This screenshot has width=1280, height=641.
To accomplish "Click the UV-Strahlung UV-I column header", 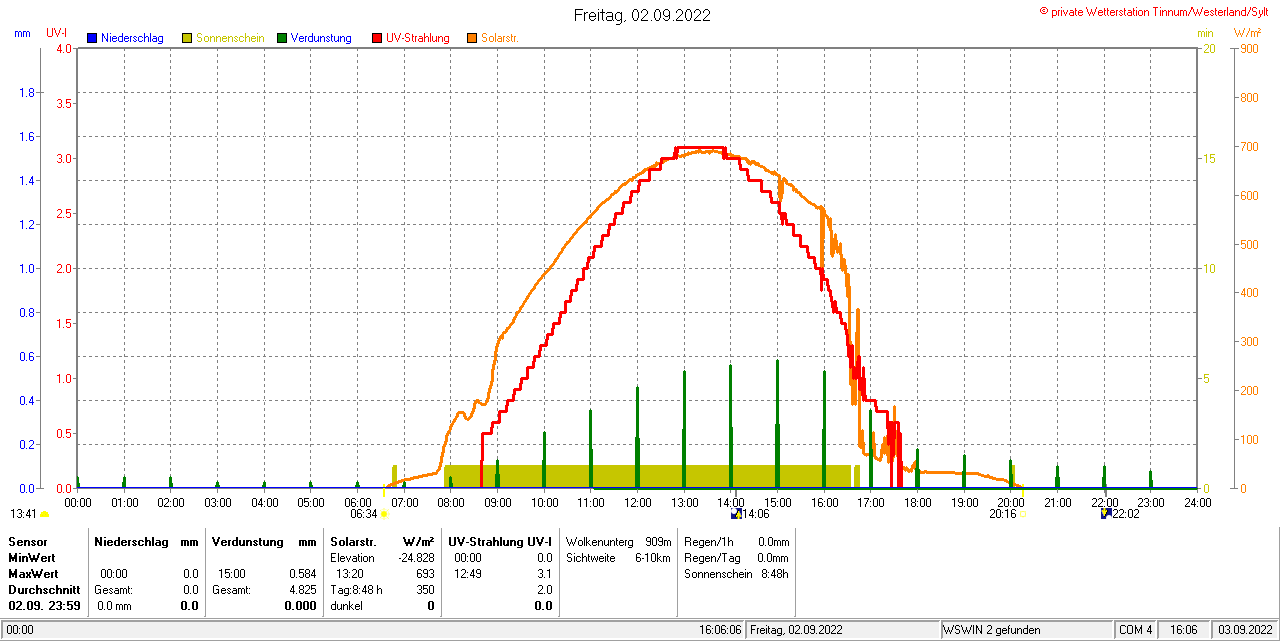I will pyautogui.click(x=500, y=541).
